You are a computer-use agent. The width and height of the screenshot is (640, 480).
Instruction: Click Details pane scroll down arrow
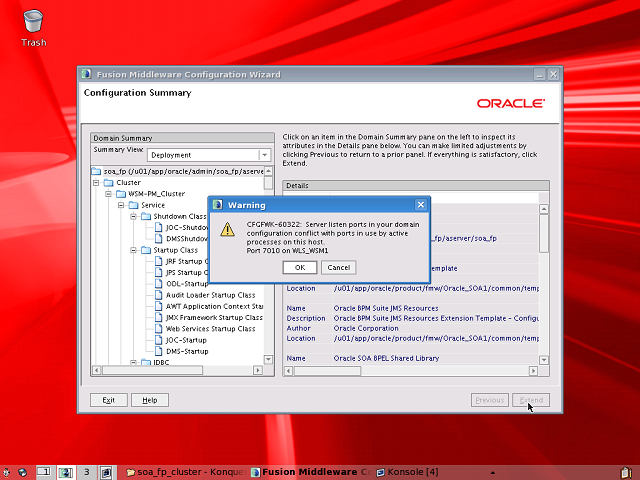544,360
